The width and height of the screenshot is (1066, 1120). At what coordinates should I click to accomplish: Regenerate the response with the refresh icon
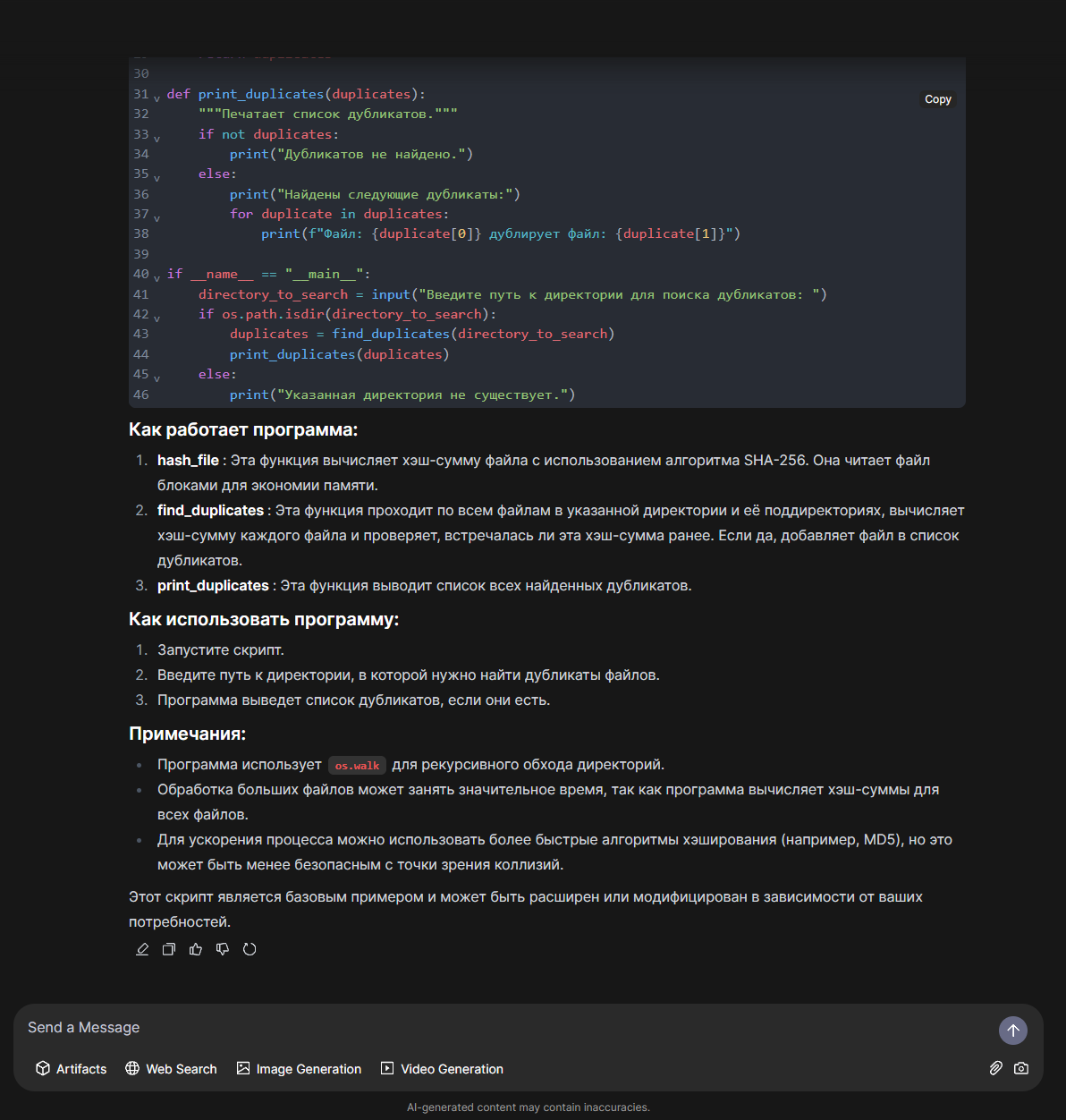pyautogui.click(x=250, y=949)
